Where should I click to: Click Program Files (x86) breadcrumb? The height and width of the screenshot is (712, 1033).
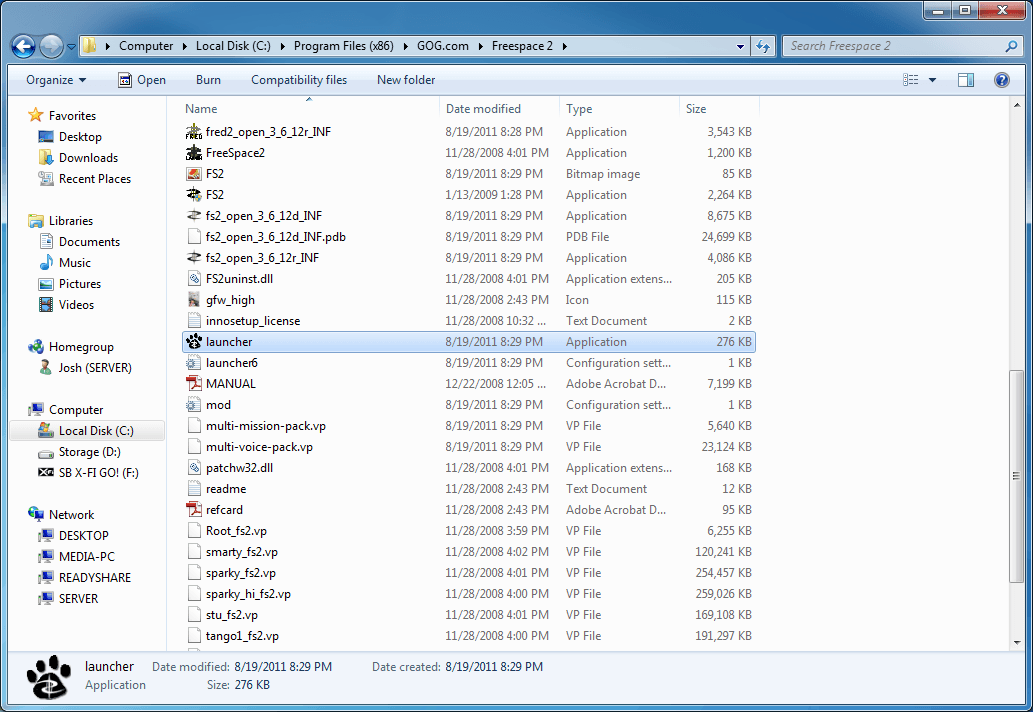(x=343, y=46)
